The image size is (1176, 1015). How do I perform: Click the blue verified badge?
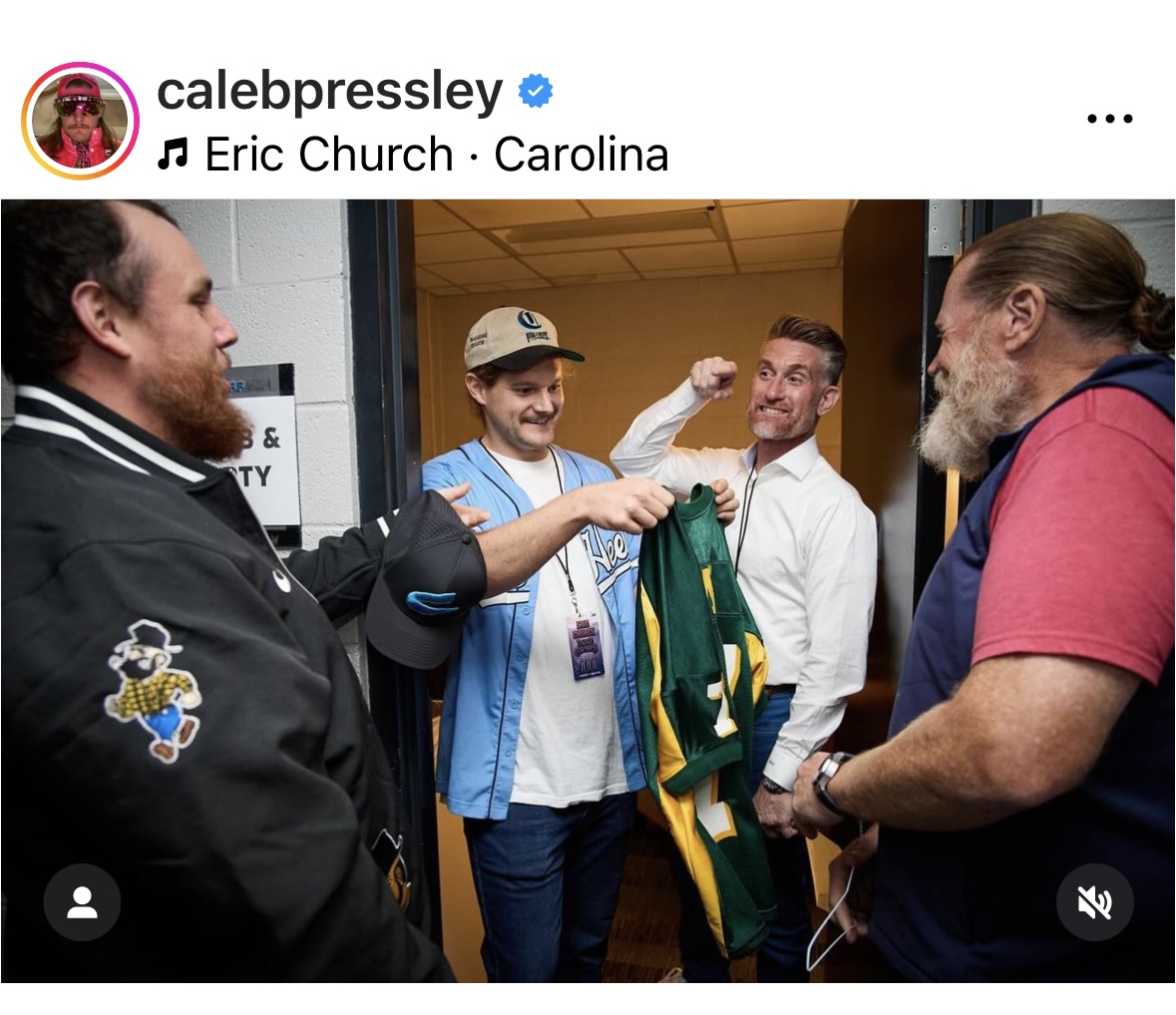(x=536, y=91)
